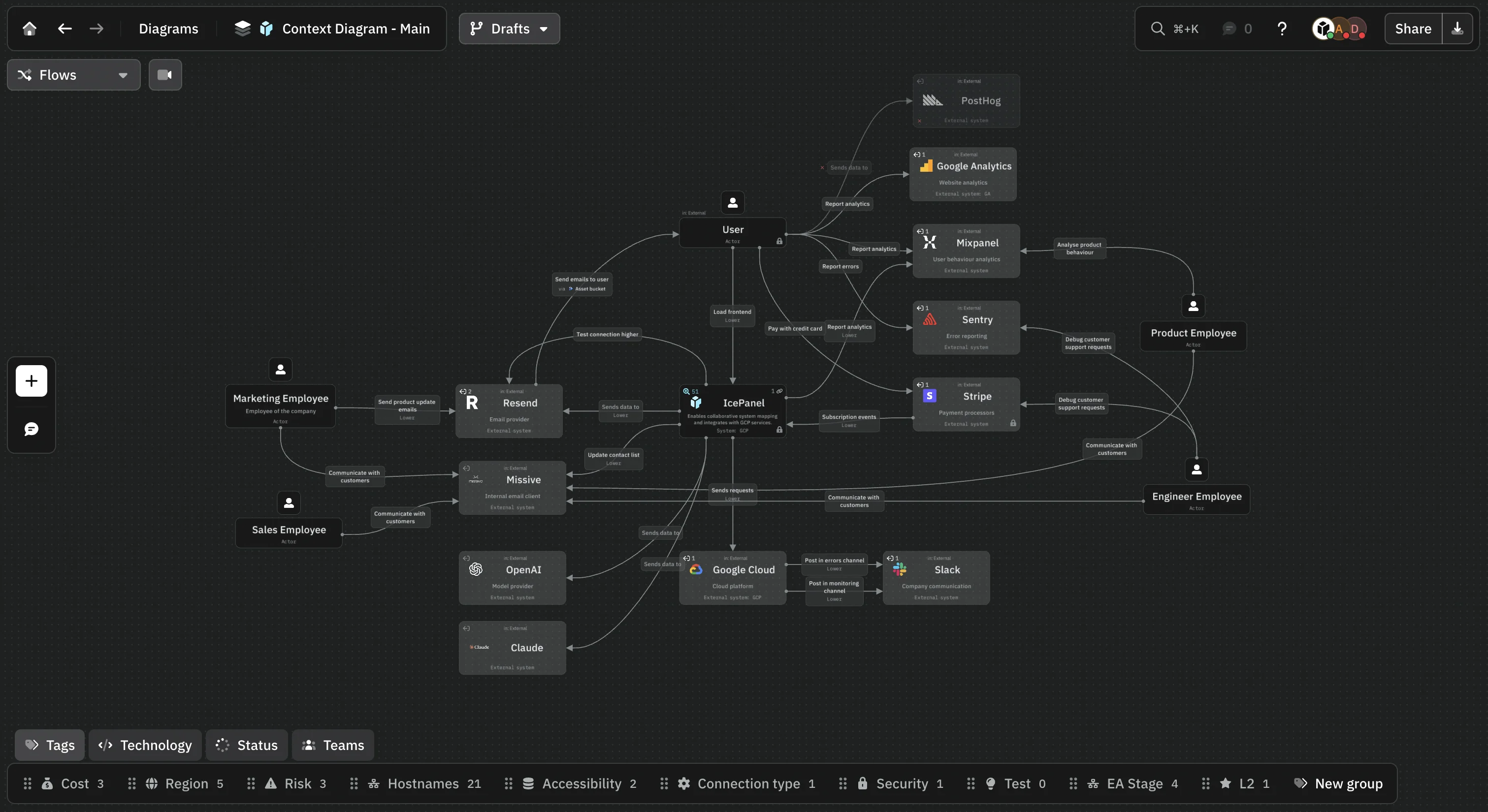Click the Stripe logo icon
1488x812 pixels.
930,396
